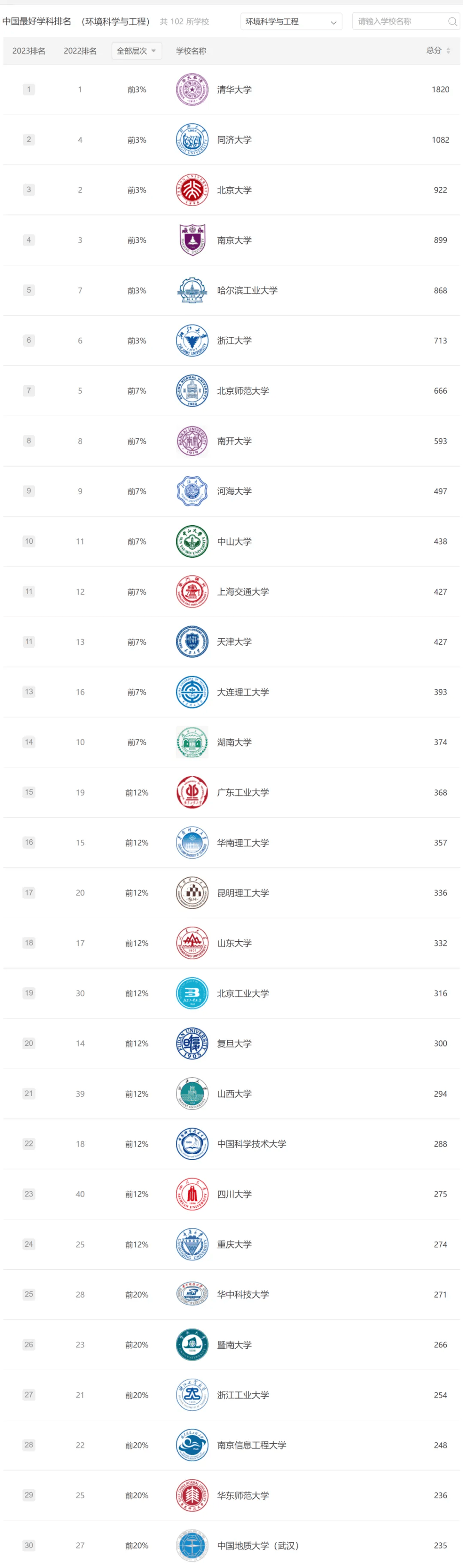
Task: Click Beijing University of Technology's blue logo
Action: coord(192,993)
